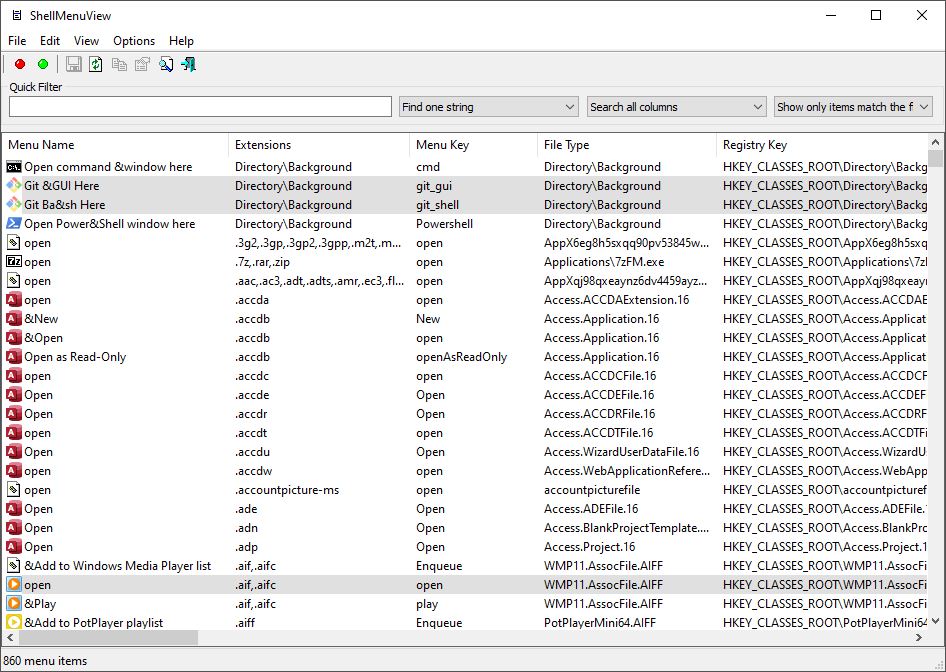Open the Search all columns dropdown
Image resolution: width=946 pixels, height=672 pixels.
[676, 107]
